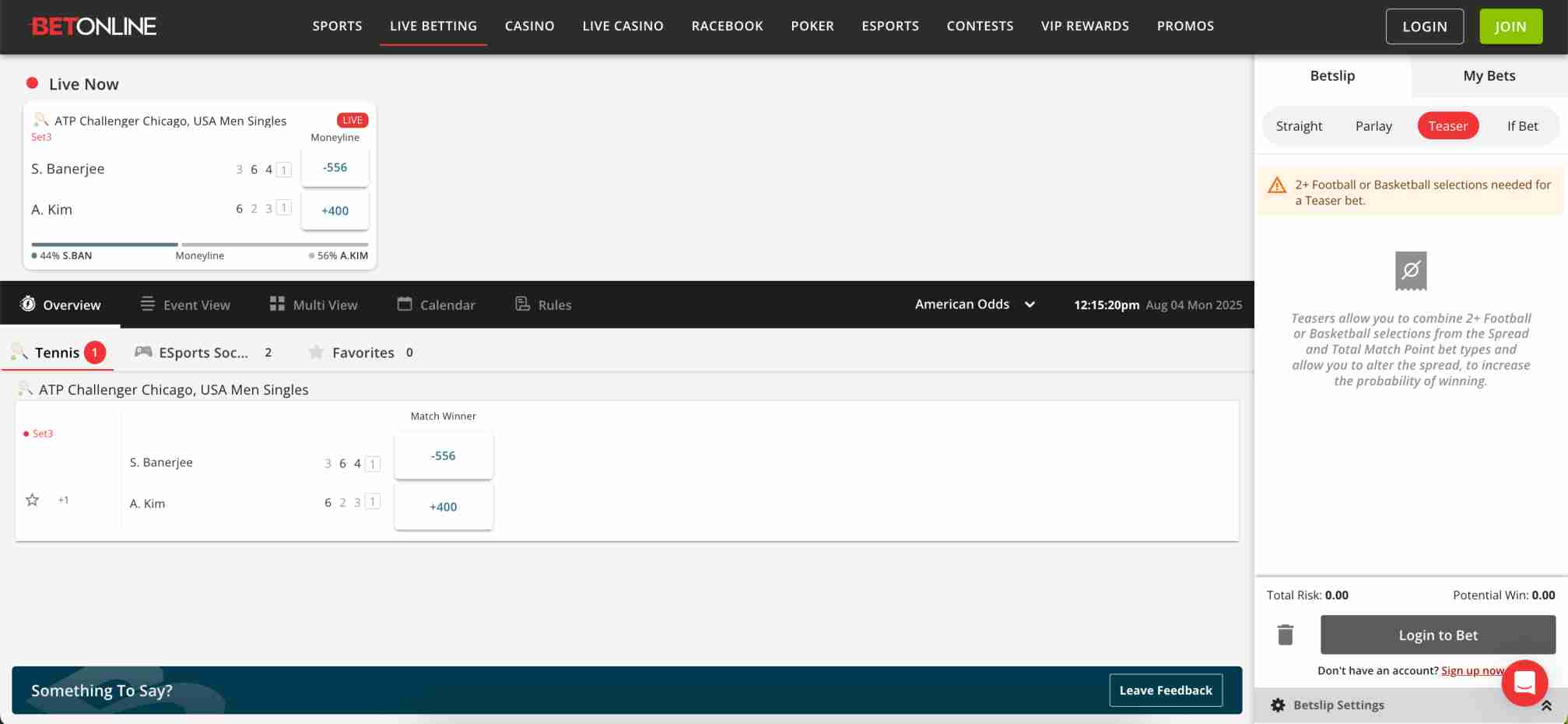
Task: Click S. Banerjee name in match list
Action: point(161,462)
